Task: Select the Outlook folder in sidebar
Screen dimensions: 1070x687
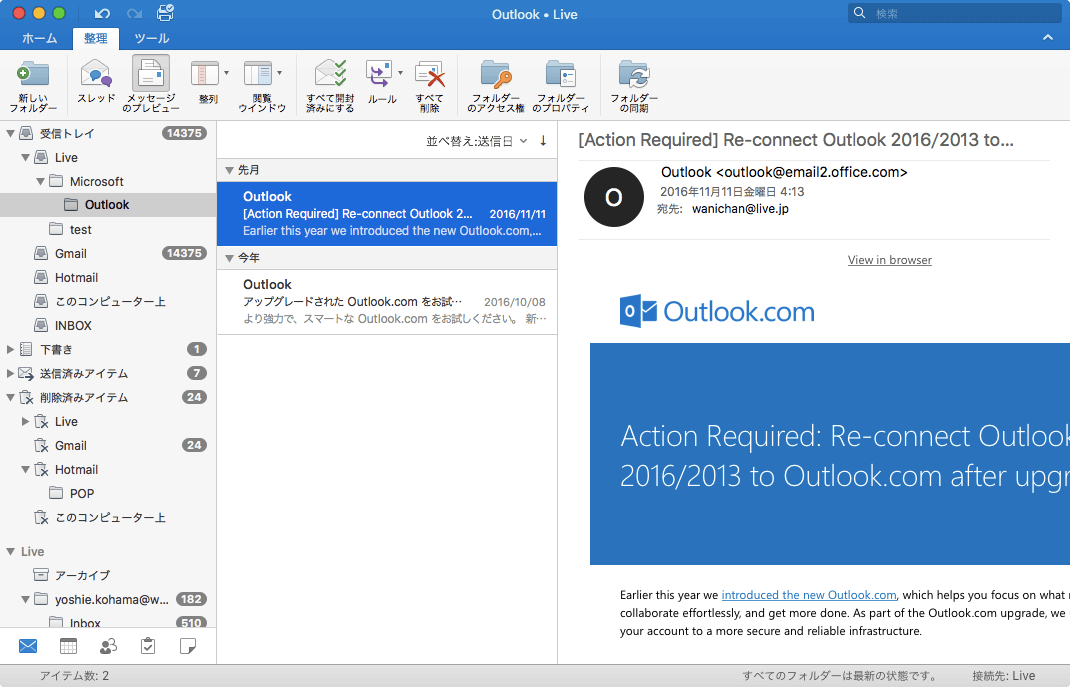Action: tap(108, 205)
